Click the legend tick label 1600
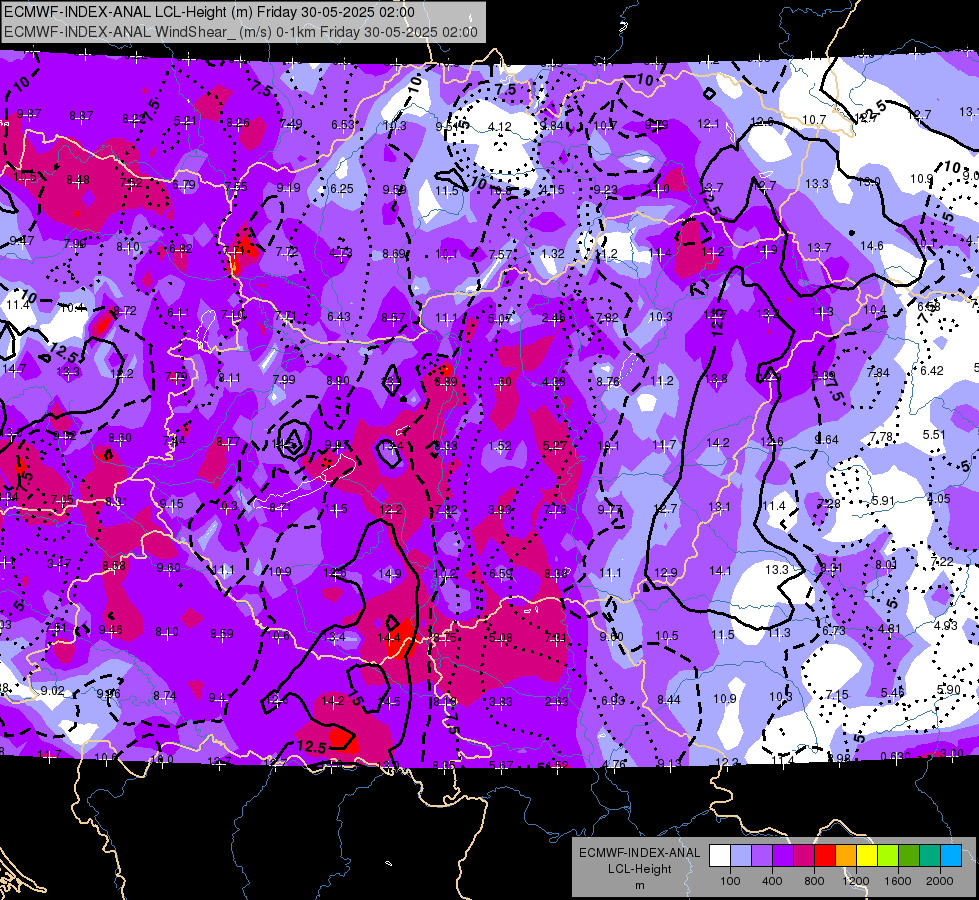The height and width of the screenshot is (900, 979). [x=898, y=881]
